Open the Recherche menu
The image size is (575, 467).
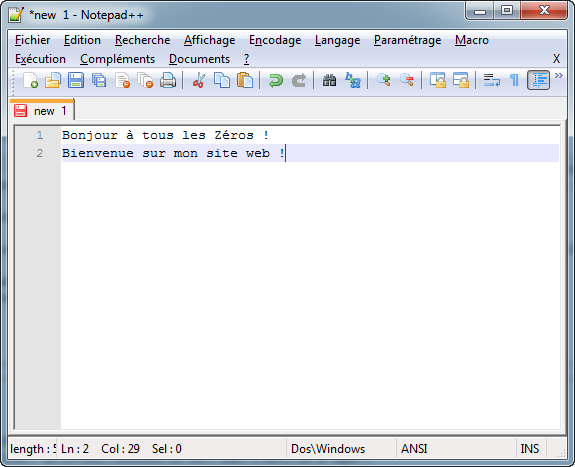[142, 40]
